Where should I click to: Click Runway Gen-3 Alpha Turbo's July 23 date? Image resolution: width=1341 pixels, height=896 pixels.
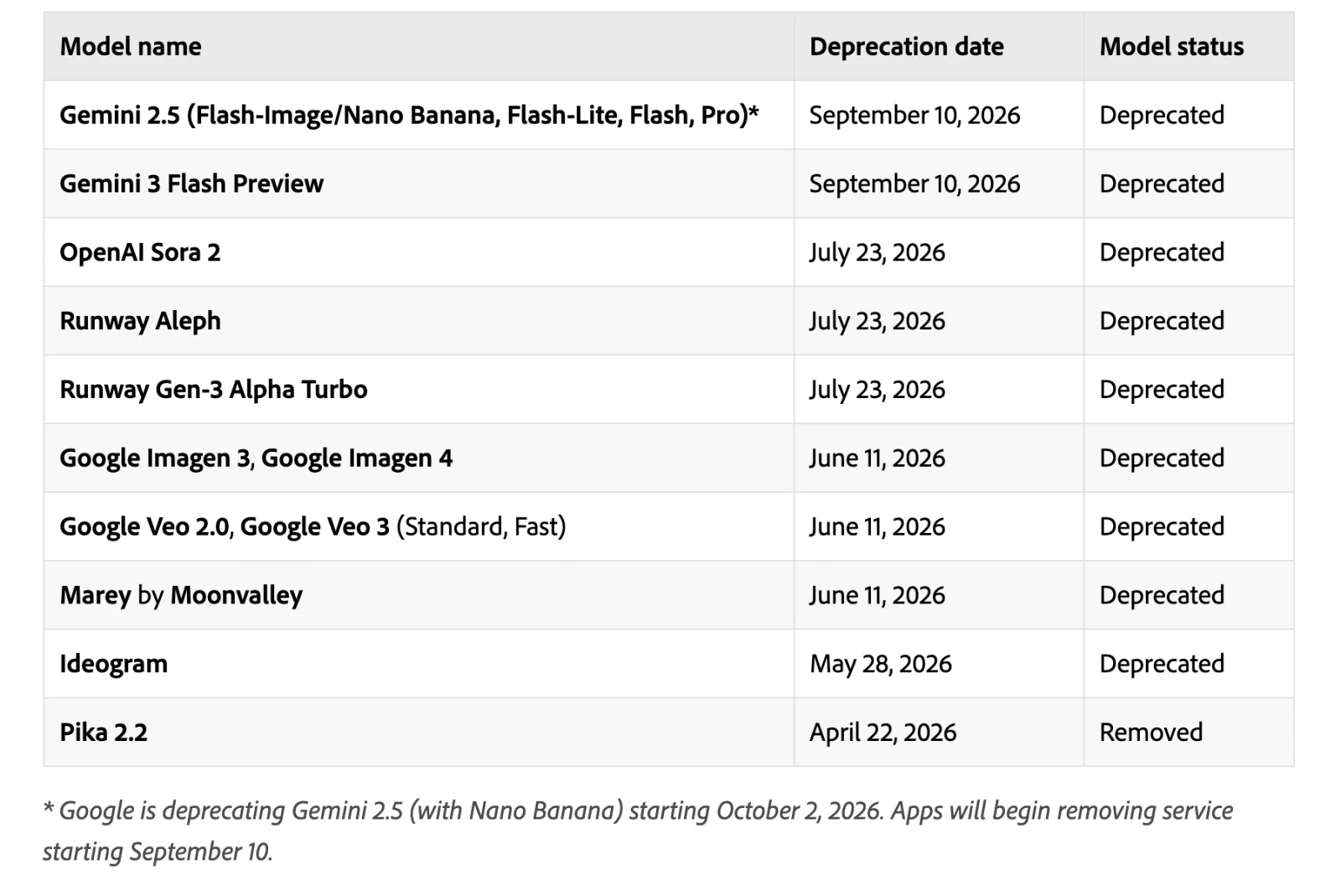pos(877,390)
